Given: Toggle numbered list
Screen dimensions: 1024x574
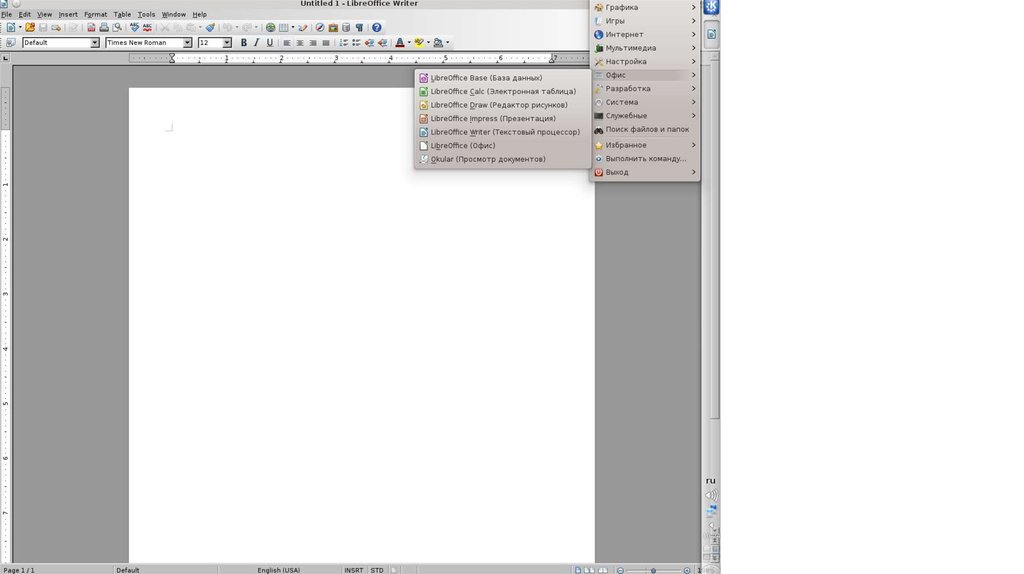Looking at the screenshot, I should click(x=344, y=42).
